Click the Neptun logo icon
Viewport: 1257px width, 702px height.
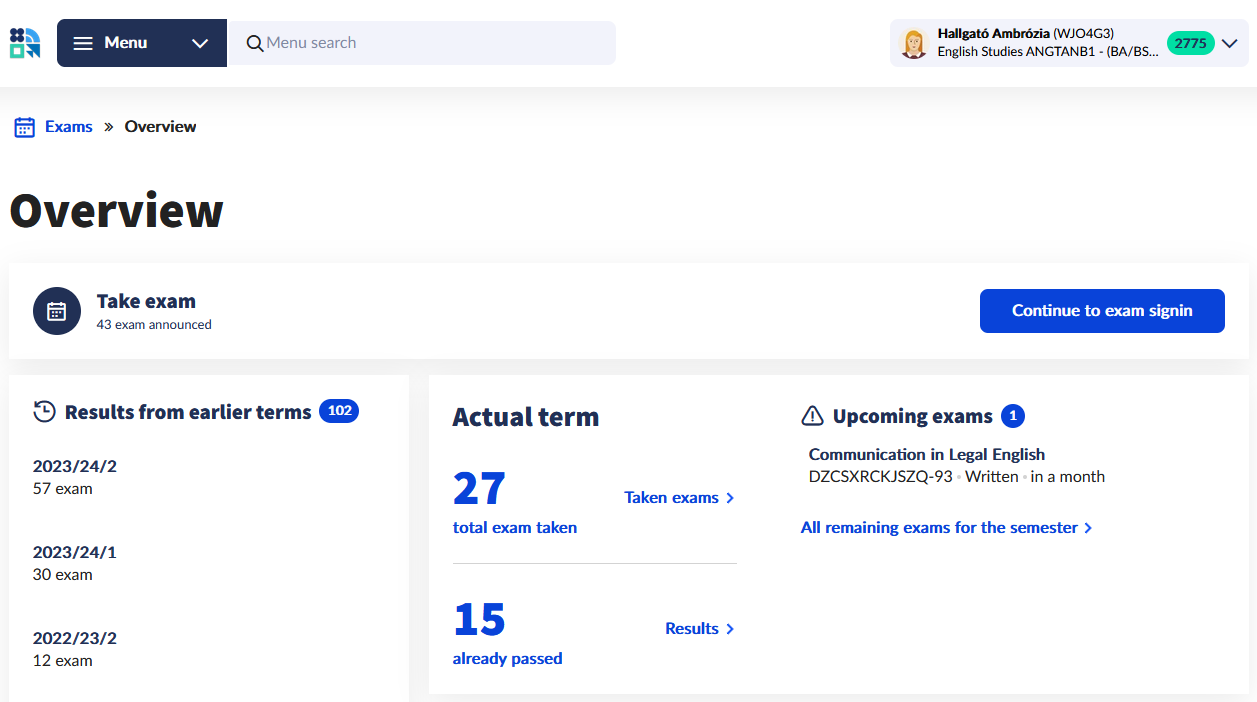click(x=25, y=43)
